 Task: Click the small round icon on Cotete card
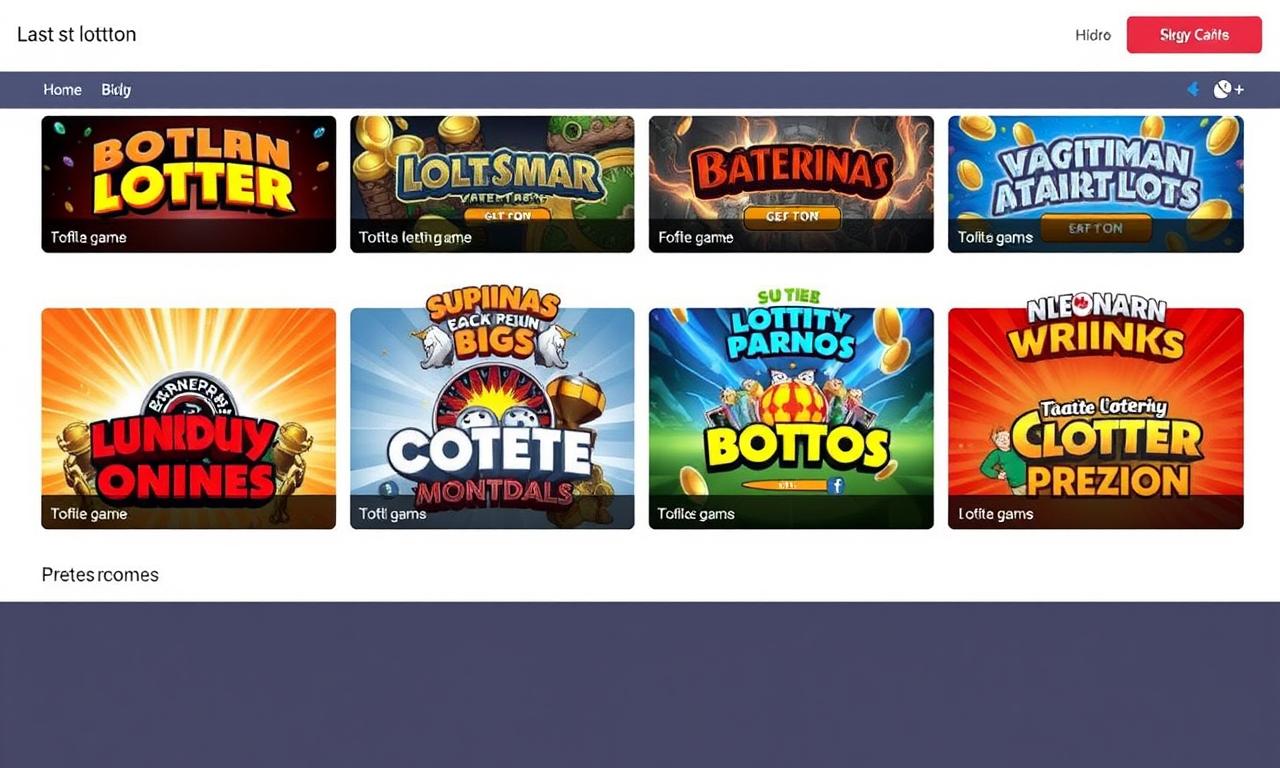390,490
